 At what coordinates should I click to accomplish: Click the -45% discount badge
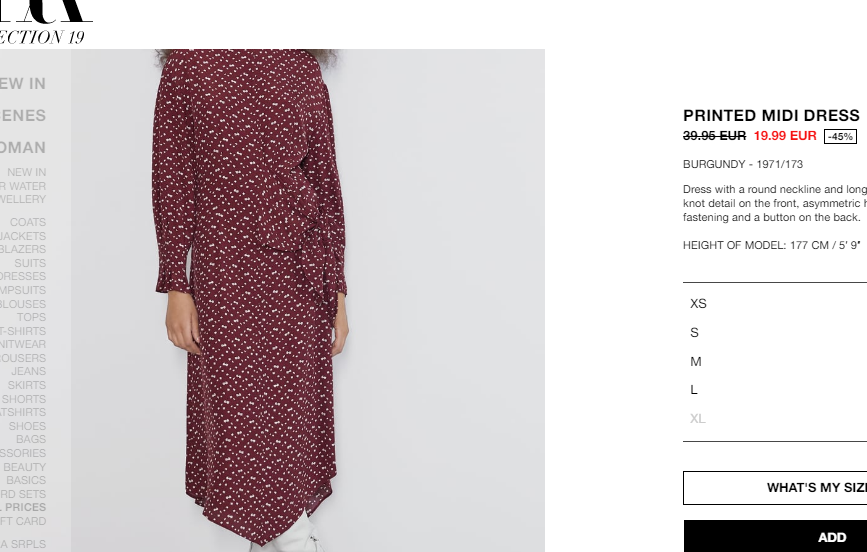point(840,137)
